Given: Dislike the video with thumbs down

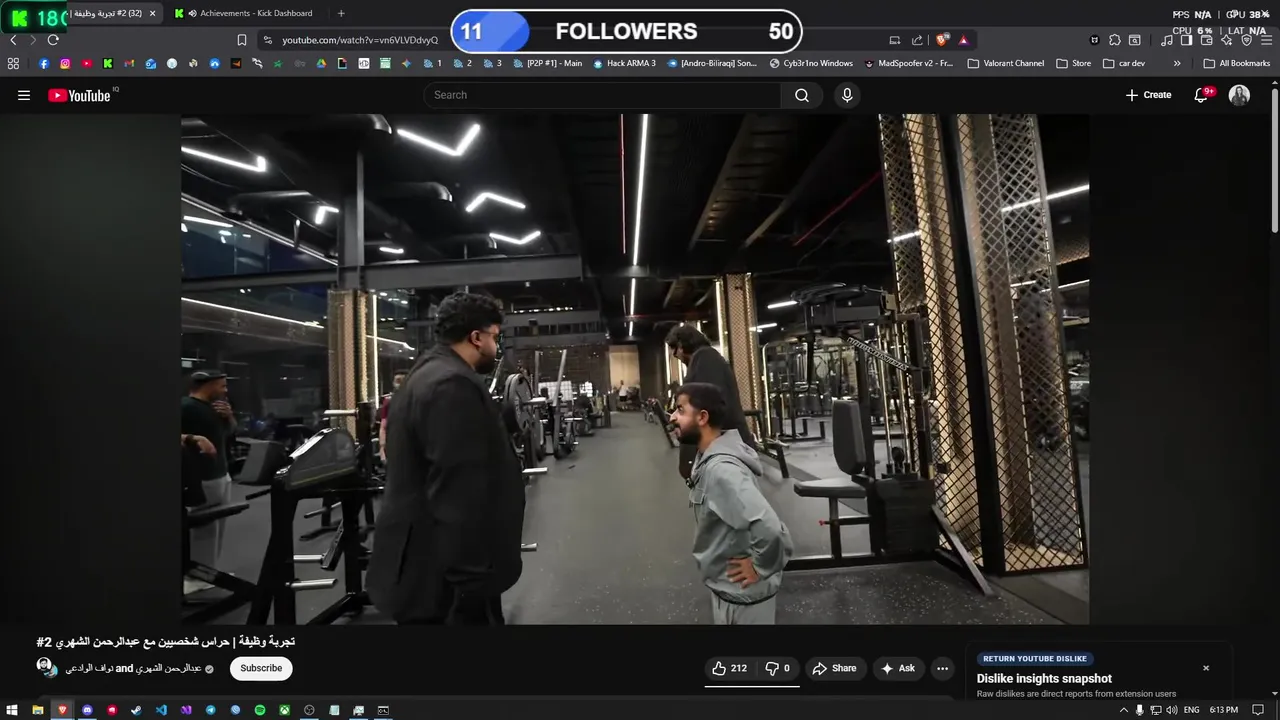Looking at the screenshot, I should point(777,668).
